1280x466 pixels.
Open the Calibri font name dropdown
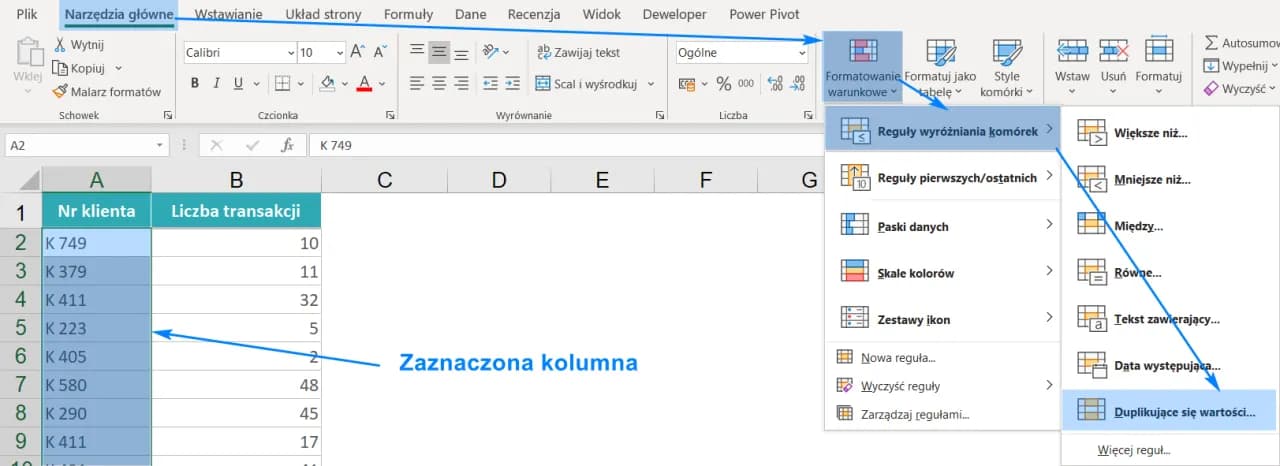[x=290, y=53]
